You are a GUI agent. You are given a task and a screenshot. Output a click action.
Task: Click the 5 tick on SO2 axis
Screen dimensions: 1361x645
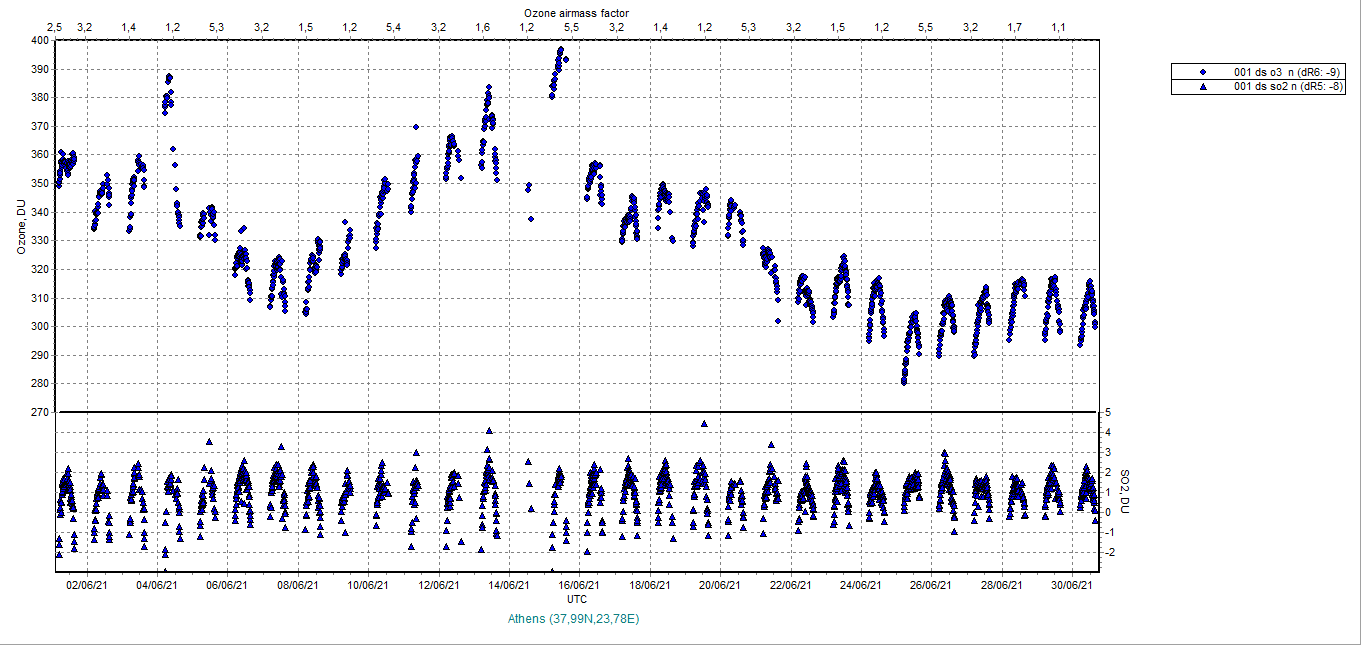pos(1108,412)
